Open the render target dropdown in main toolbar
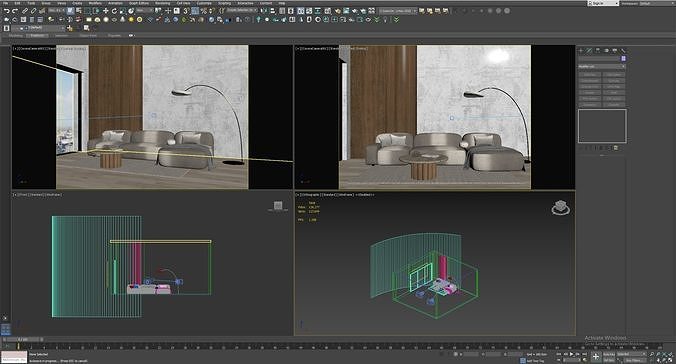676x364 pixels. tap(397, 11)
